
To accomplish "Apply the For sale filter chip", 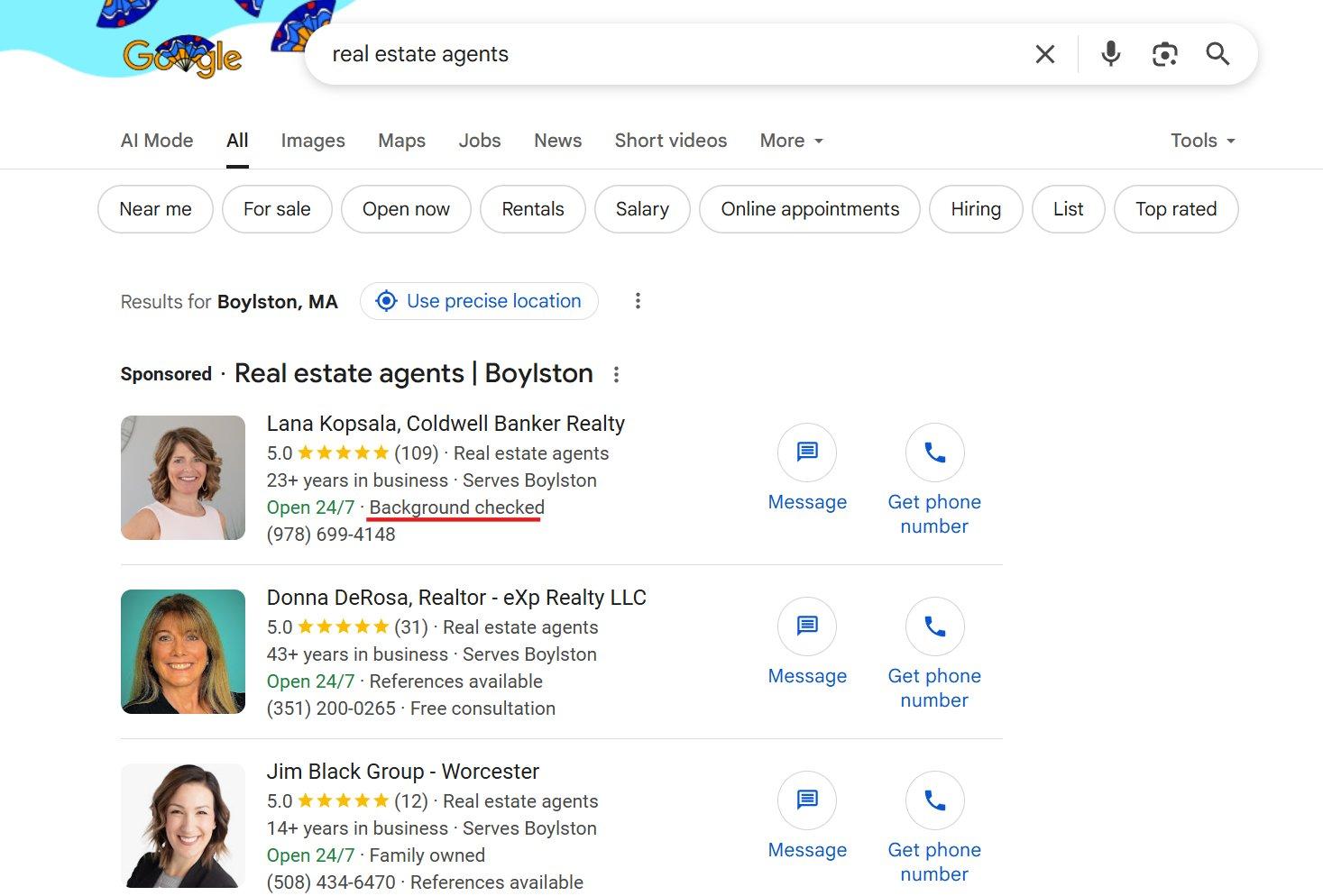I will [277, 209].
